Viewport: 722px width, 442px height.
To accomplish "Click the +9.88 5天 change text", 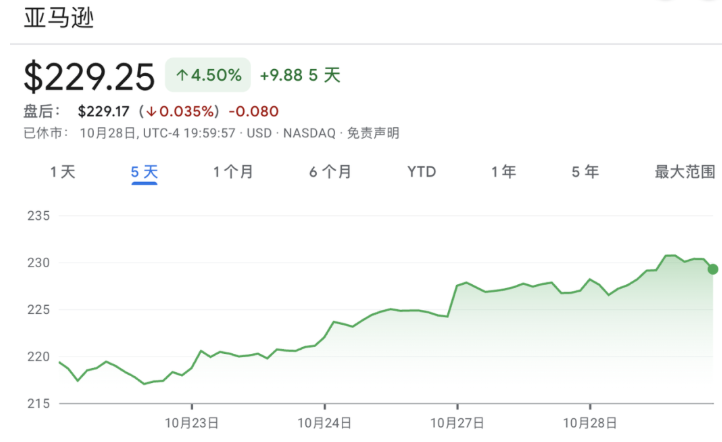I will (300, 75).
